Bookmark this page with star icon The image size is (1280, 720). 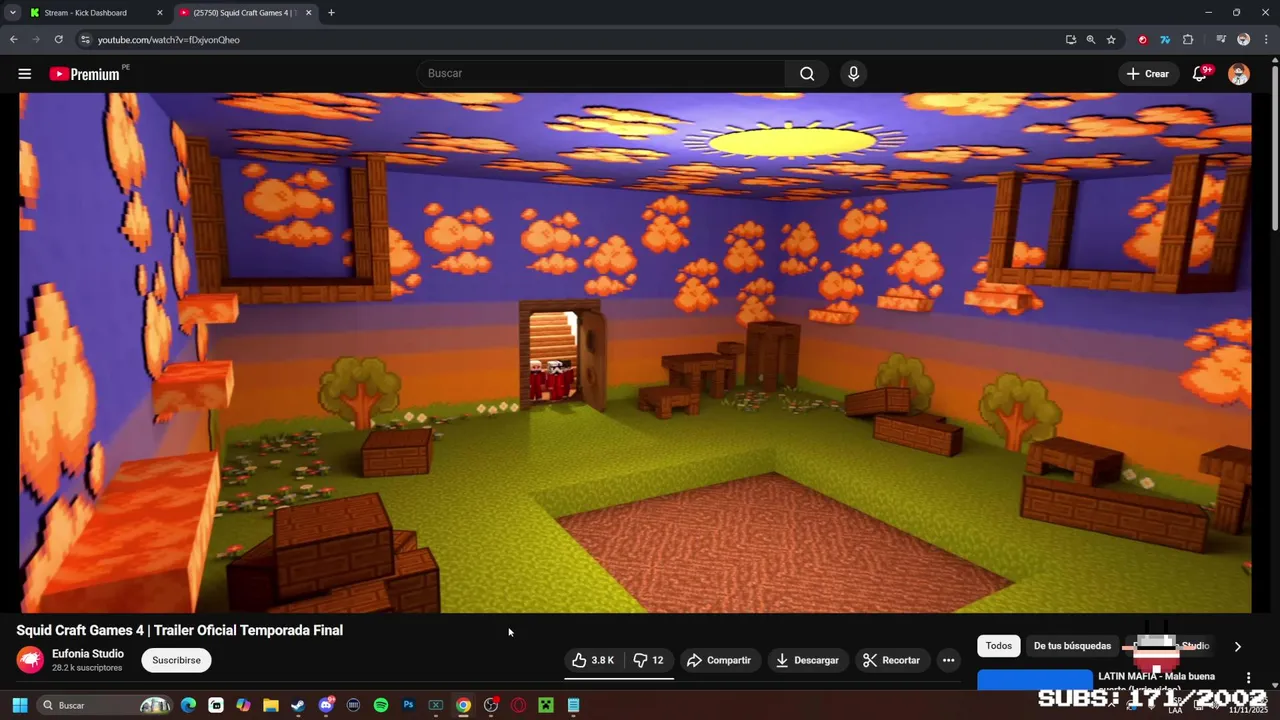pos(1111,40)
